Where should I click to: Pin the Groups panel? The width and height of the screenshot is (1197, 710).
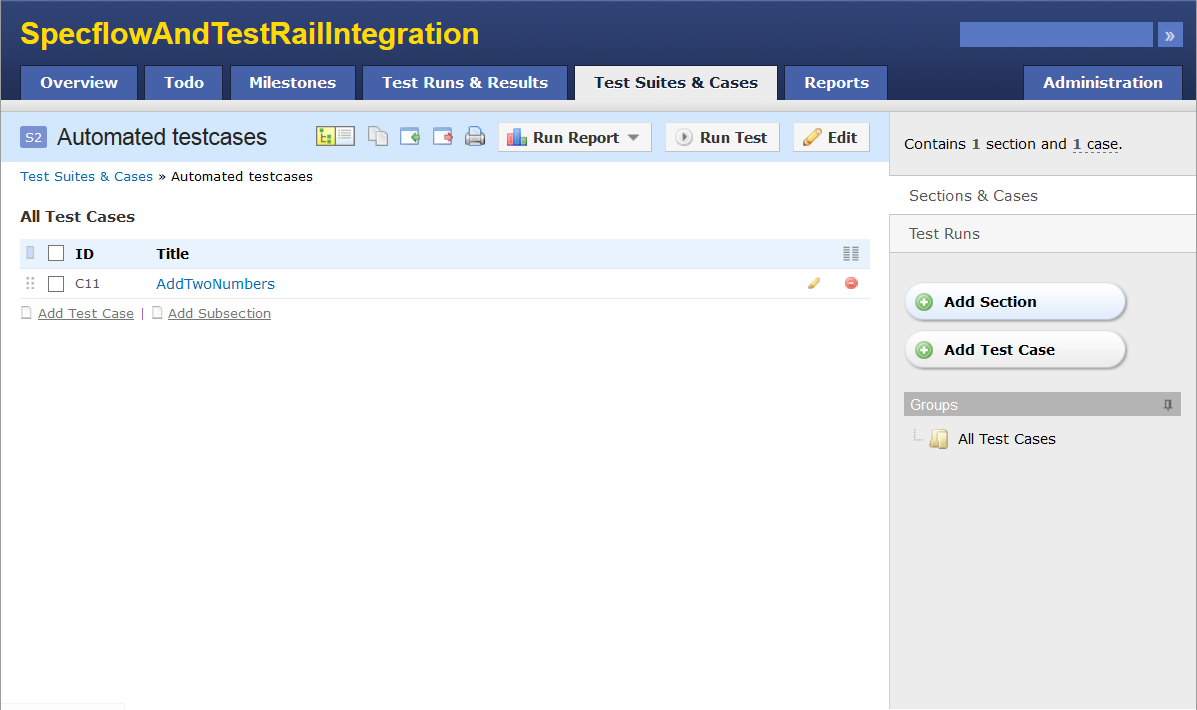1167,405
